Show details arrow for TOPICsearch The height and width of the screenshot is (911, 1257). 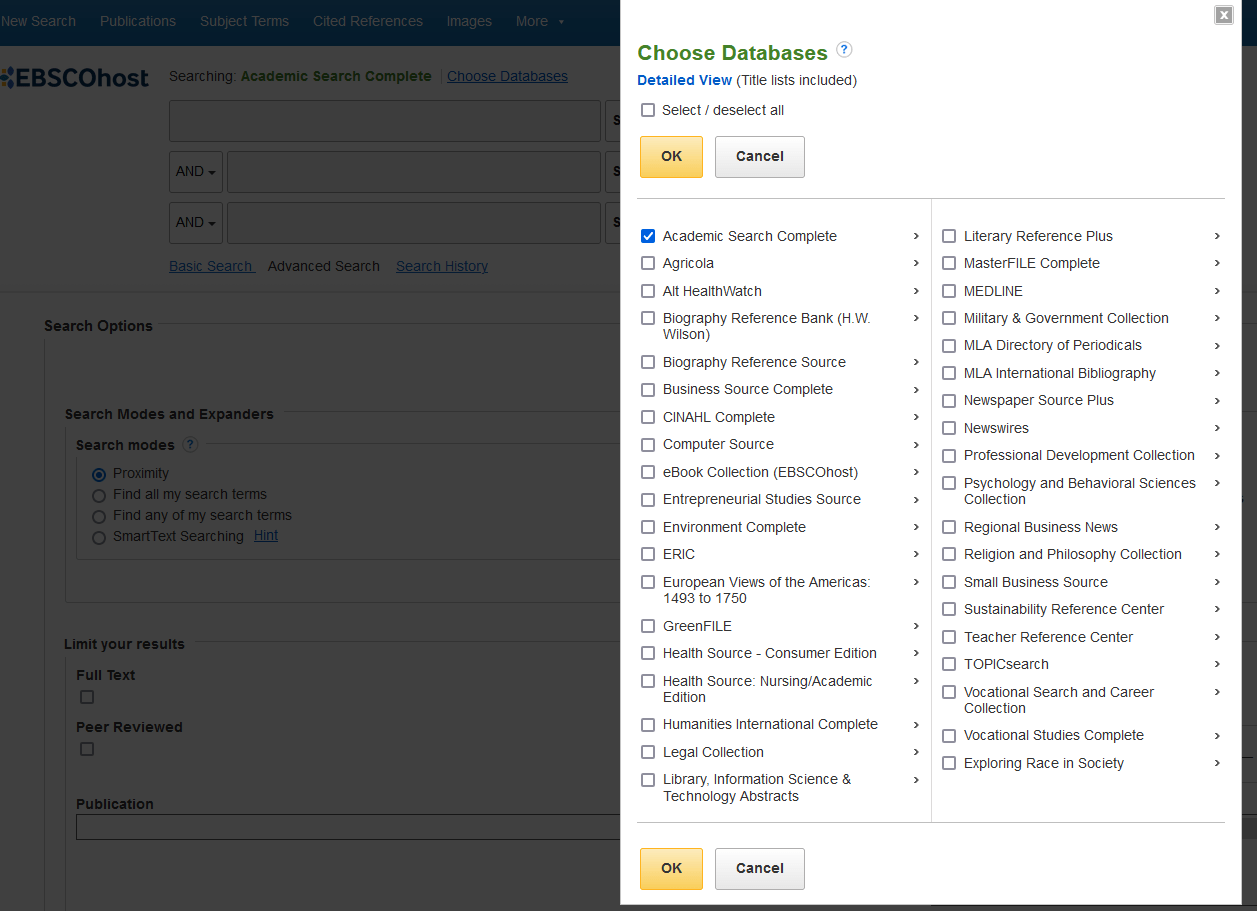tap(1217, 664)
